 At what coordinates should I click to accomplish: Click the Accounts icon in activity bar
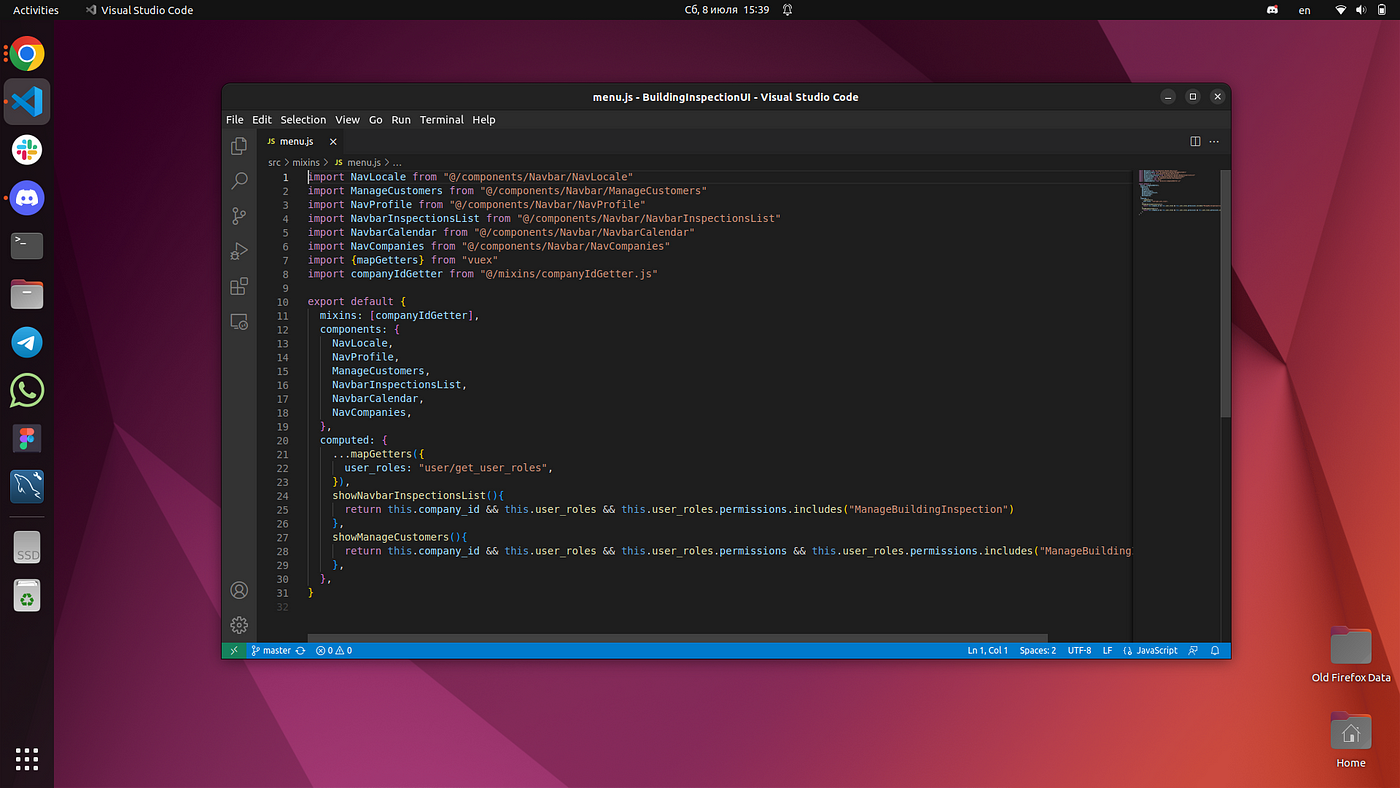239,590
